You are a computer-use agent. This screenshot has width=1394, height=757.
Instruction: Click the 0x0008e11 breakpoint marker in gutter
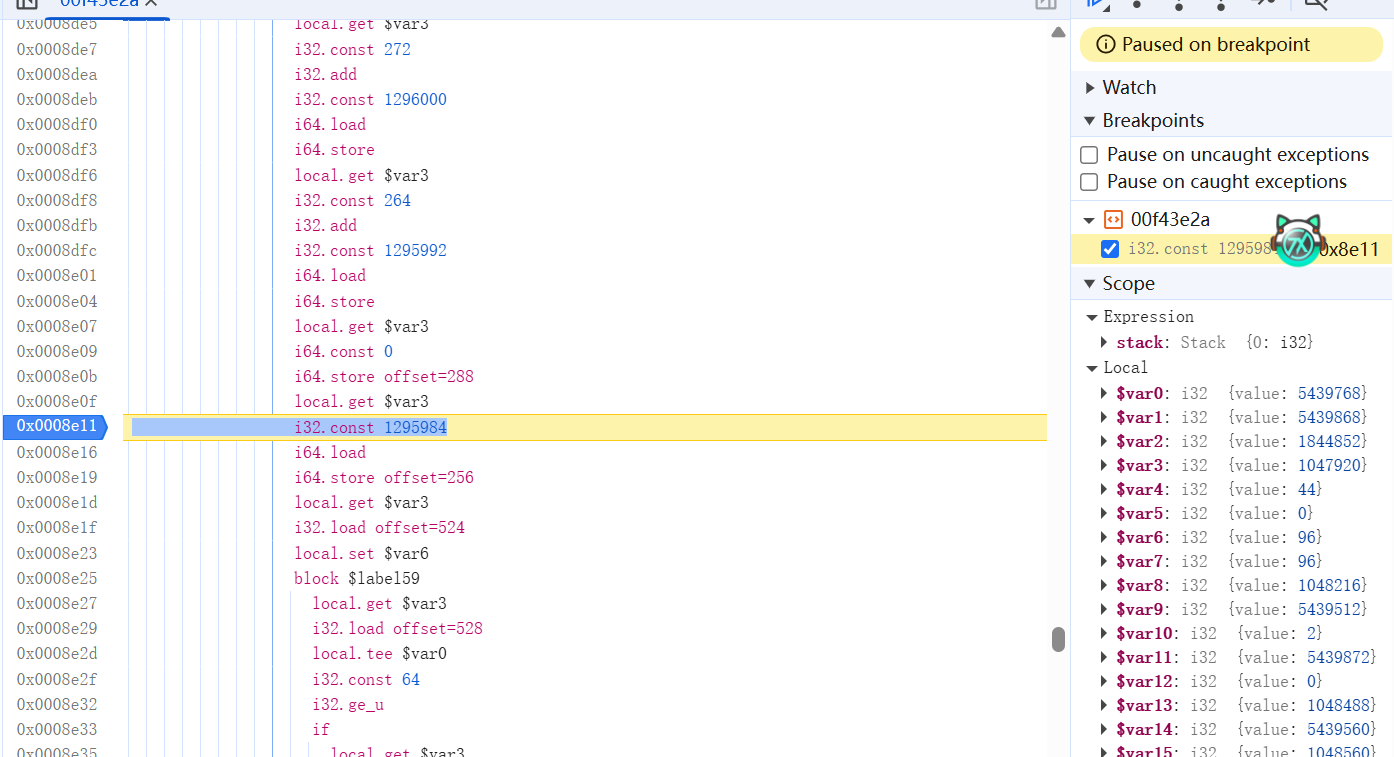[56, 427]
